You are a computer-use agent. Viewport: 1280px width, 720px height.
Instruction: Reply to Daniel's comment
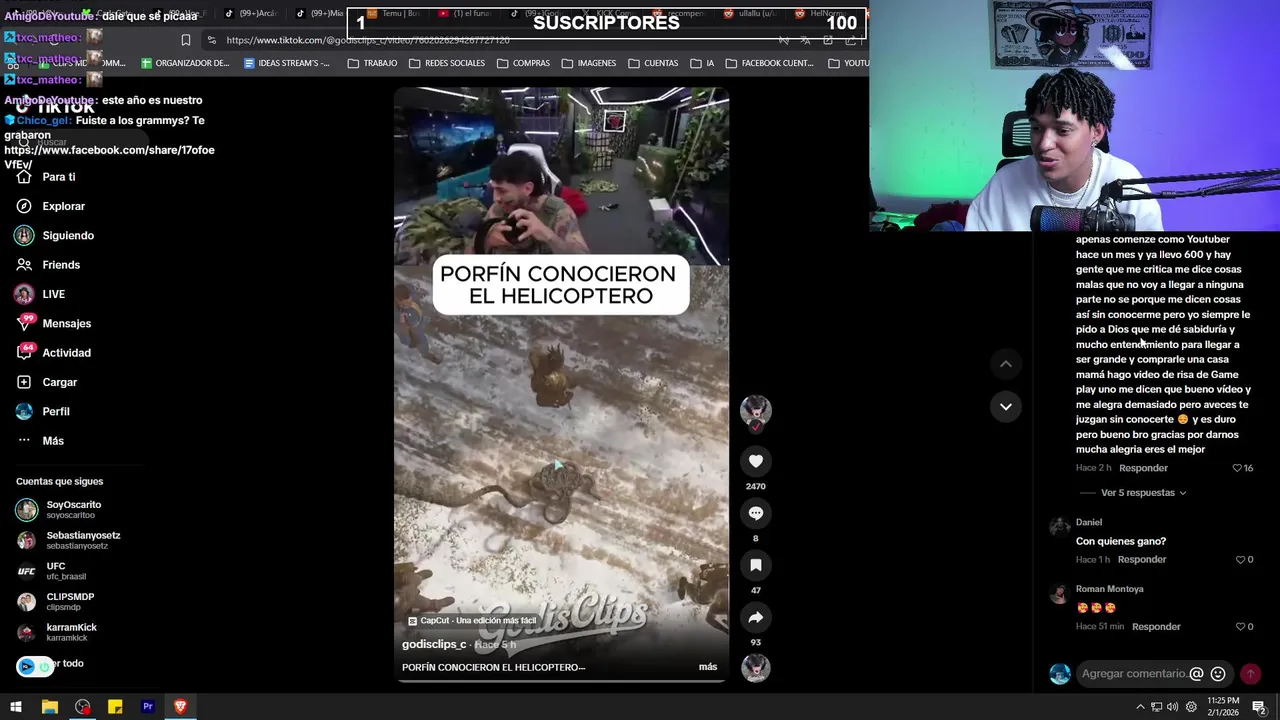pyautogui.click(x=1142, y=560)
